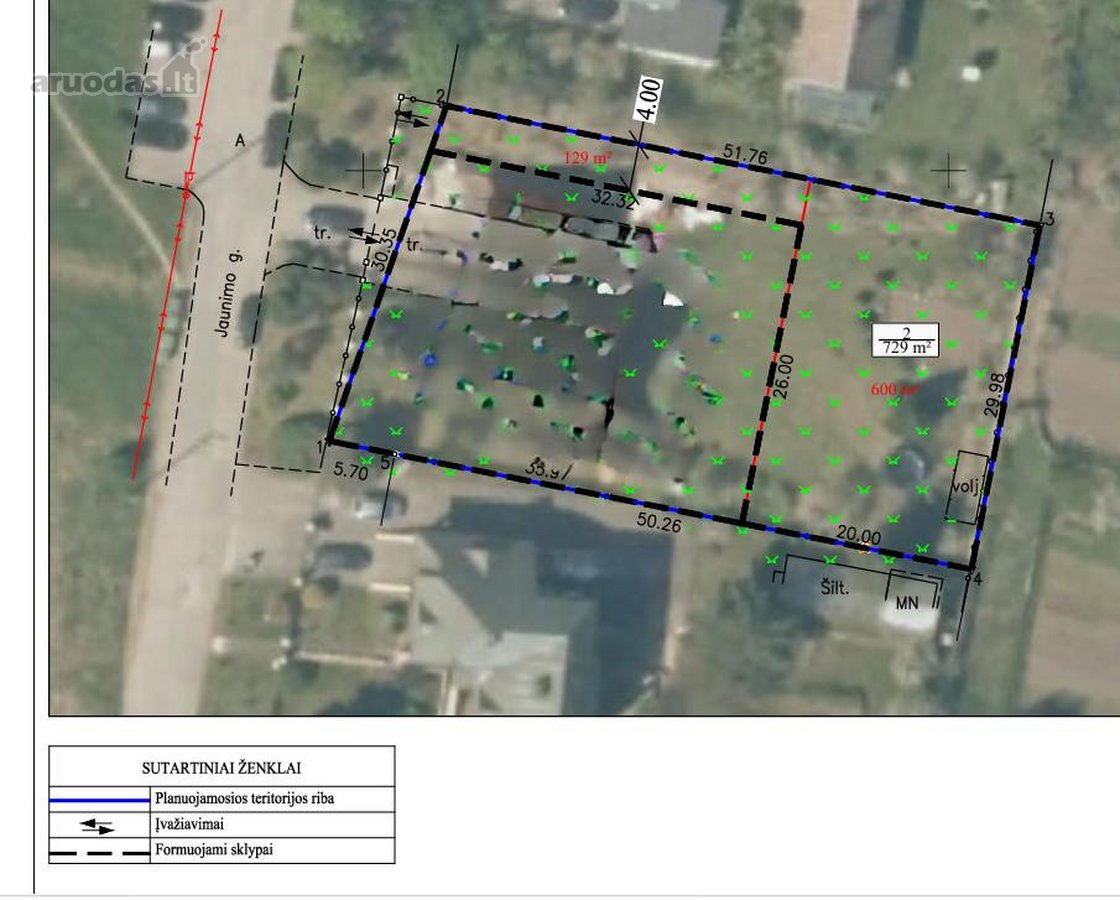Click the red '600 m²' area label
This screenshot has height=900, width=1120.
click(x=895, y=389)
